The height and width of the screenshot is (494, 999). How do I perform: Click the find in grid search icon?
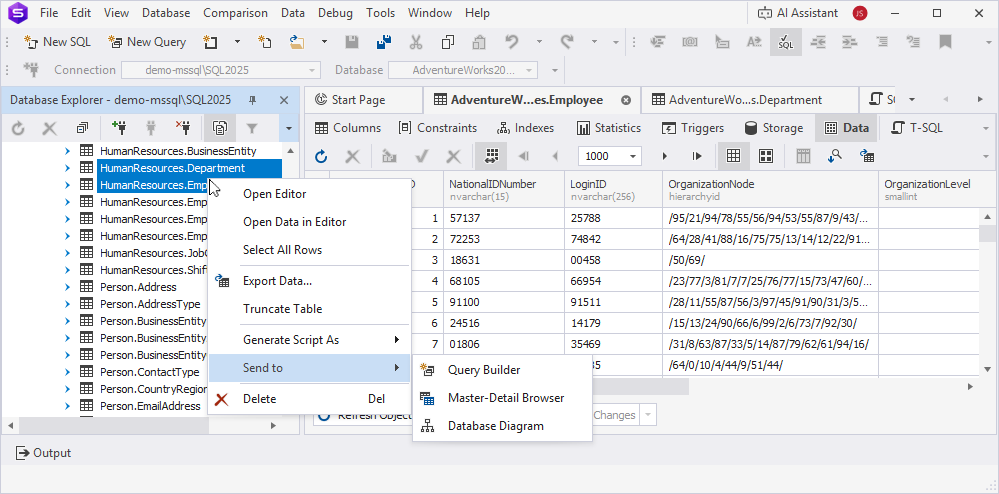coord(835,156)
